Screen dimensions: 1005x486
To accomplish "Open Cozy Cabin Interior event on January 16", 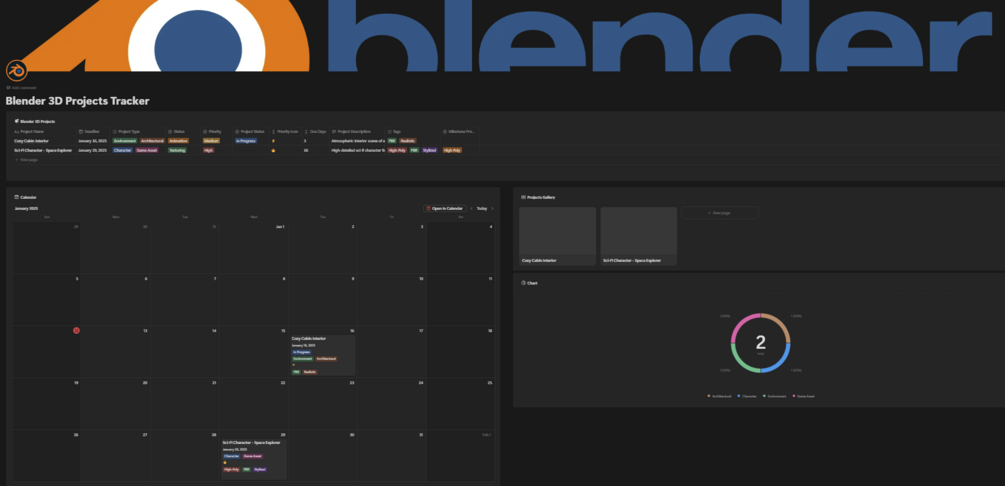I will tap(322, 355).
